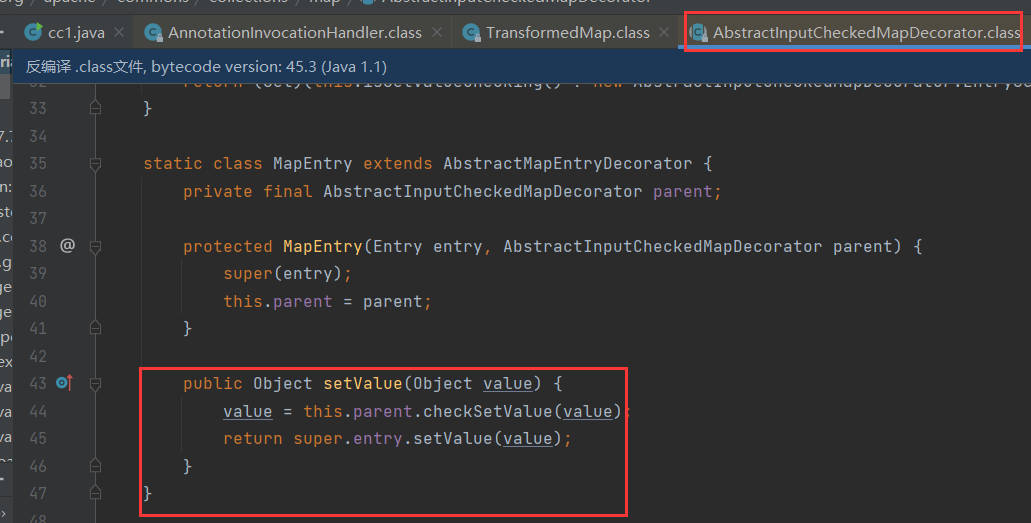Open the AnnotationInvocationHandler.class tab

[295, 32]
